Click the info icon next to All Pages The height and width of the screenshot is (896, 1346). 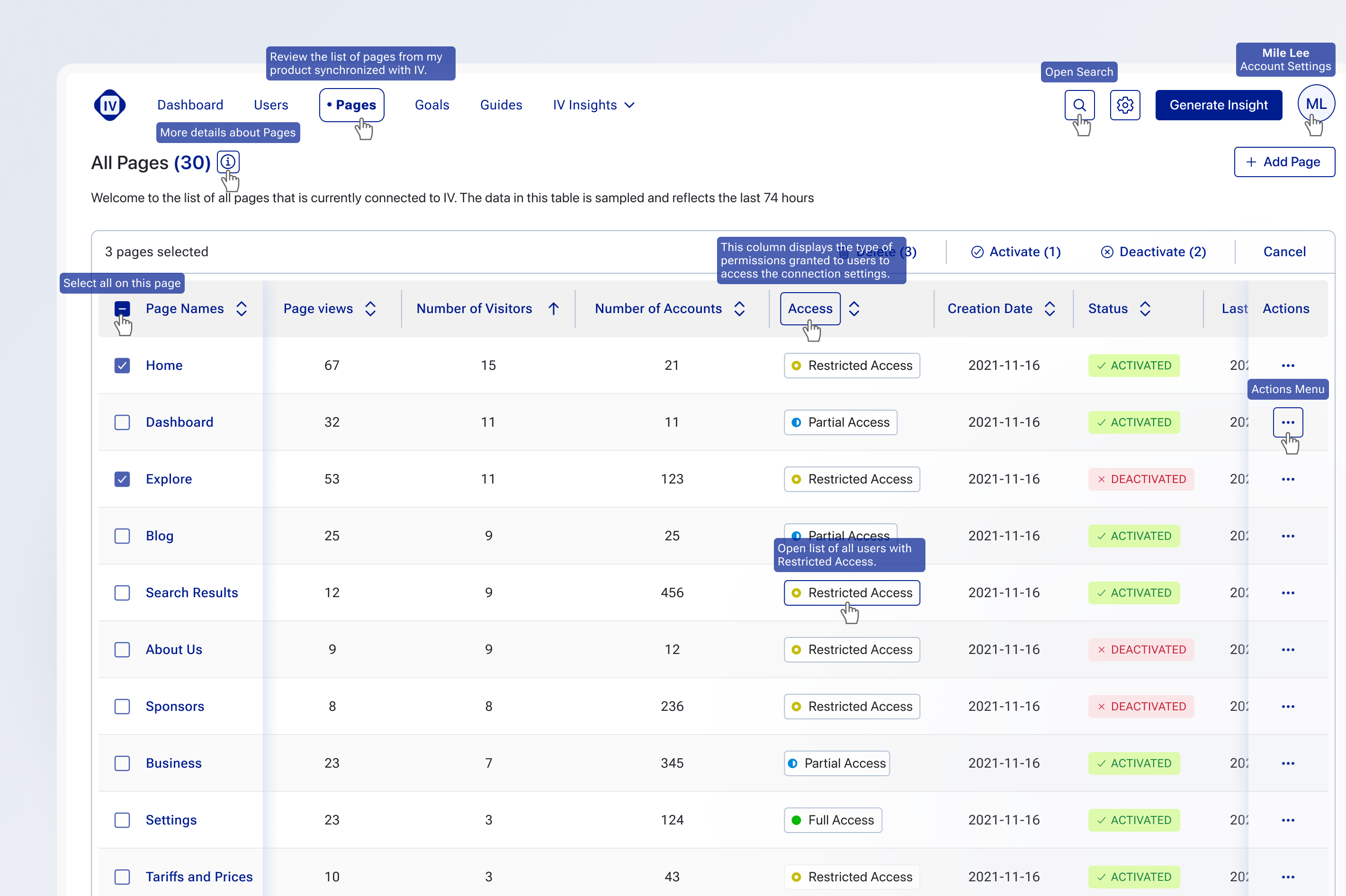pos(228,162)
